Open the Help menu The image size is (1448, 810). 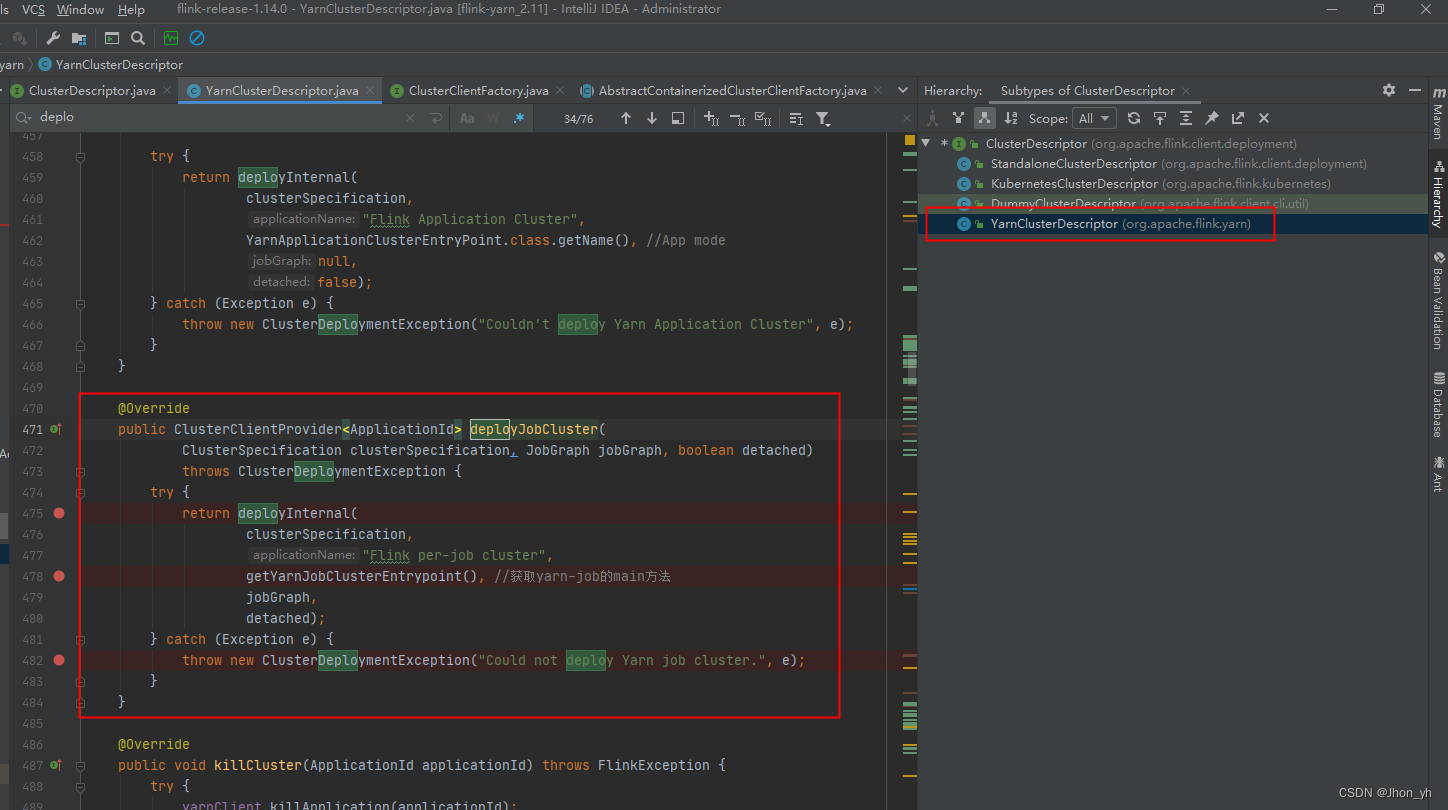point(131,9)
